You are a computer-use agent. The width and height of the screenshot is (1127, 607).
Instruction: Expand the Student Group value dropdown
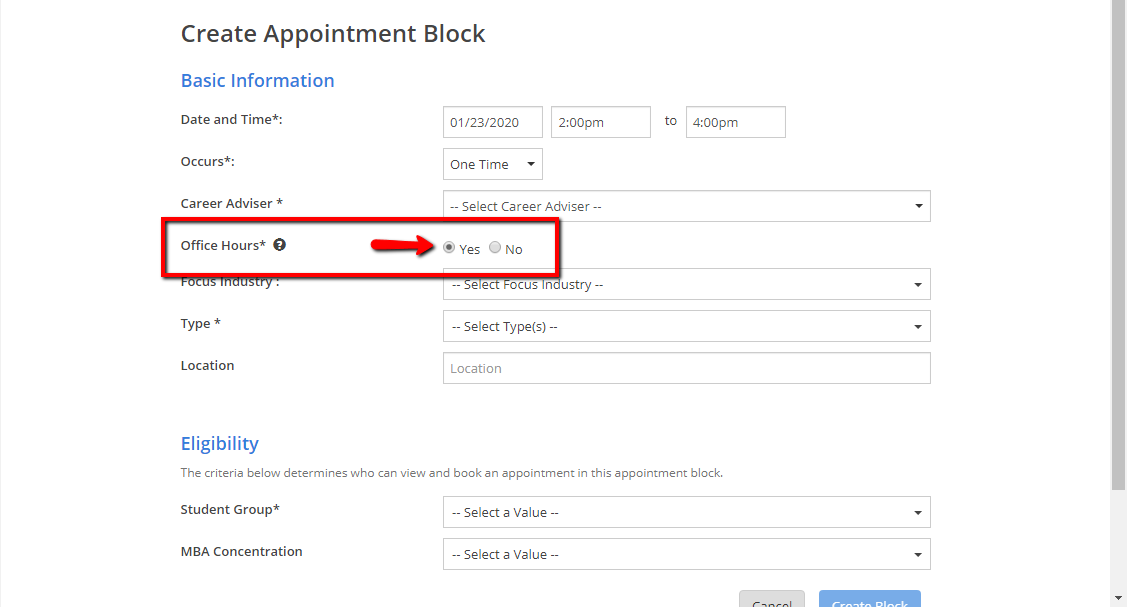(686, 512)
